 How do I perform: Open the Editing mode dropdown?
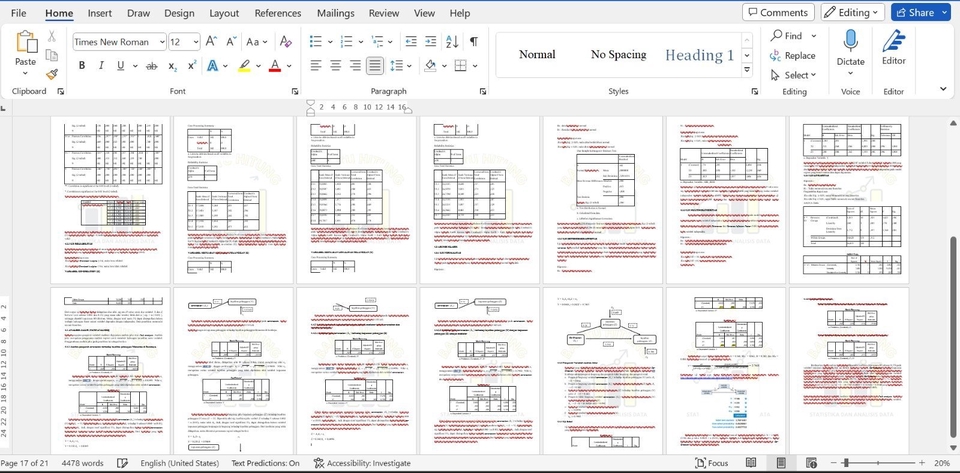point(852,12)
